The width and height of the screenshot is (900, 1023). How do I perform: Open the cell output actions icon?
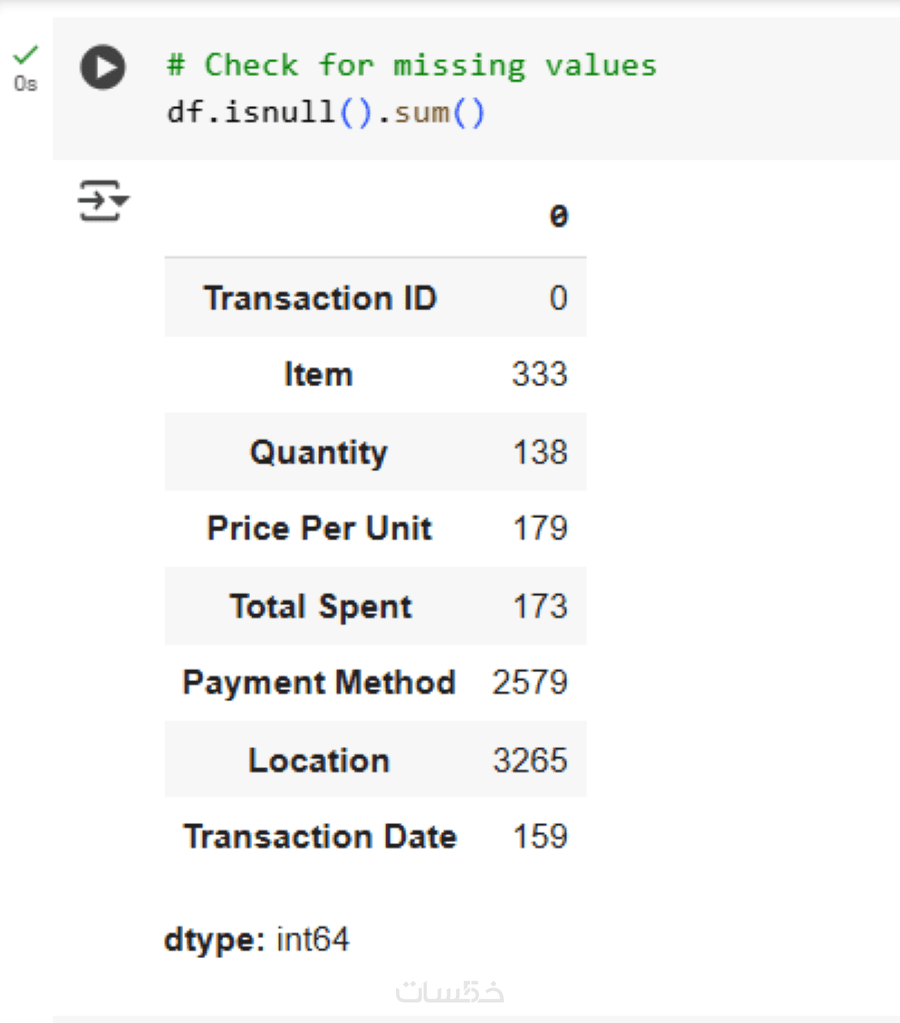pyautogui.click(x=103, y=200)
